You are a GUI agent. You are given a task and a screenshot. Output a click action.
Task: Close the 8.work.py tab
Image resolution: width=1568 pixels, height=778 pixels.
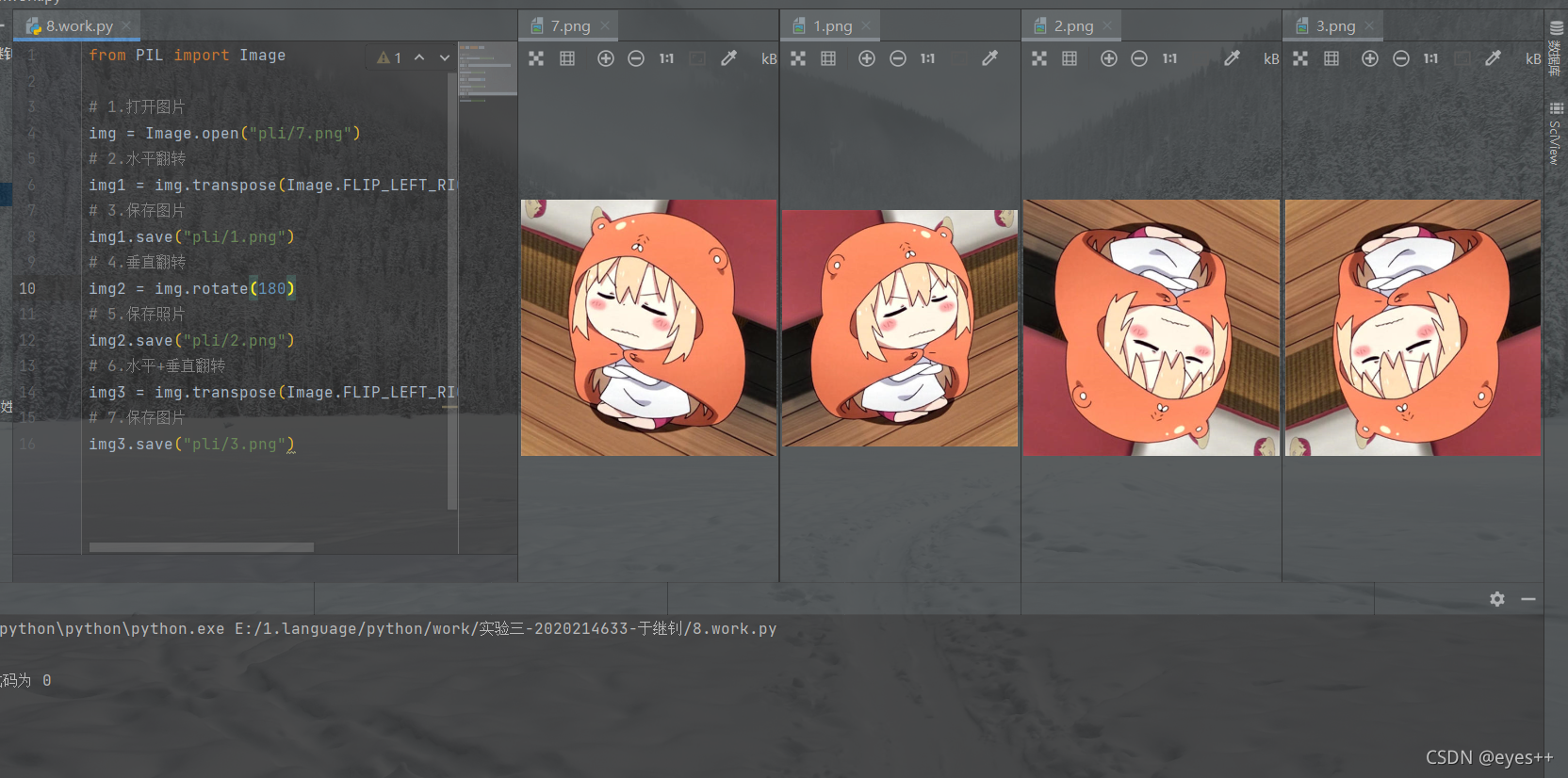(x=126, y=25)
